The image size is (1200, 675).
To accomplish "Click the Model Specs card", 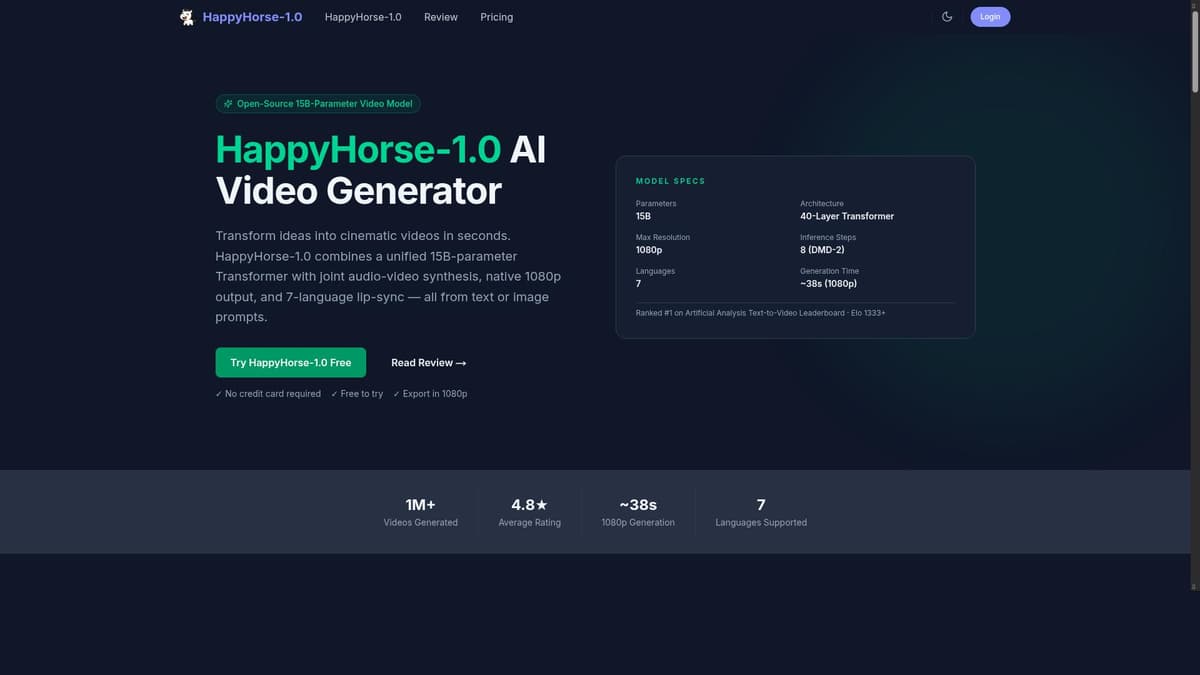I will coord(795,246).
